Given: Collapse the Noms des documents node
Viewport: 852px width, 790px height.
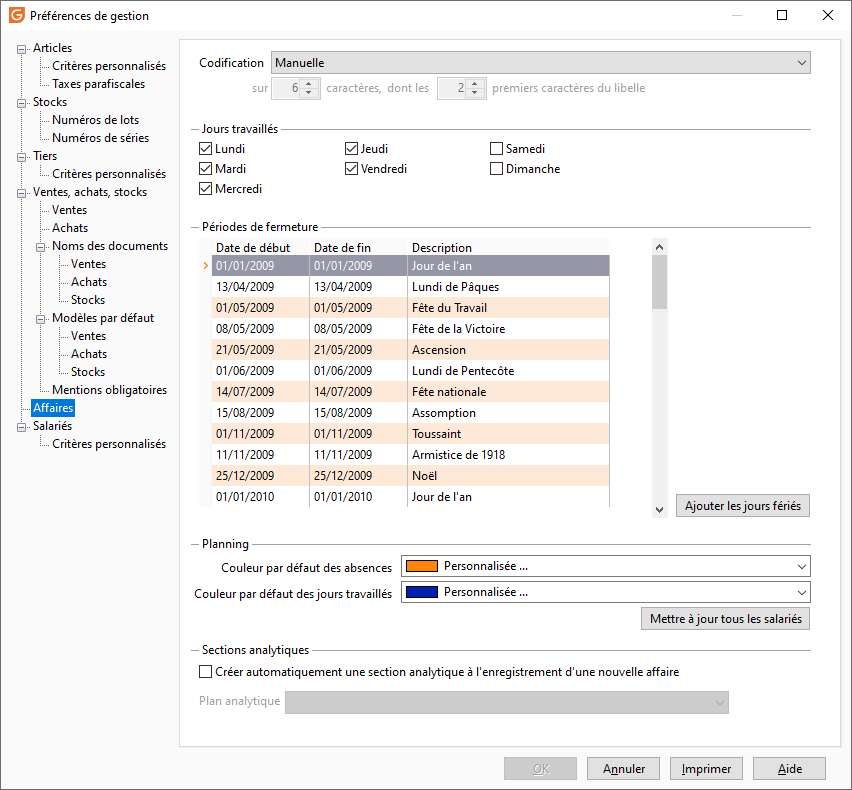Looking at the screenshot, I should pyautogui.click(x=40, y=247).
